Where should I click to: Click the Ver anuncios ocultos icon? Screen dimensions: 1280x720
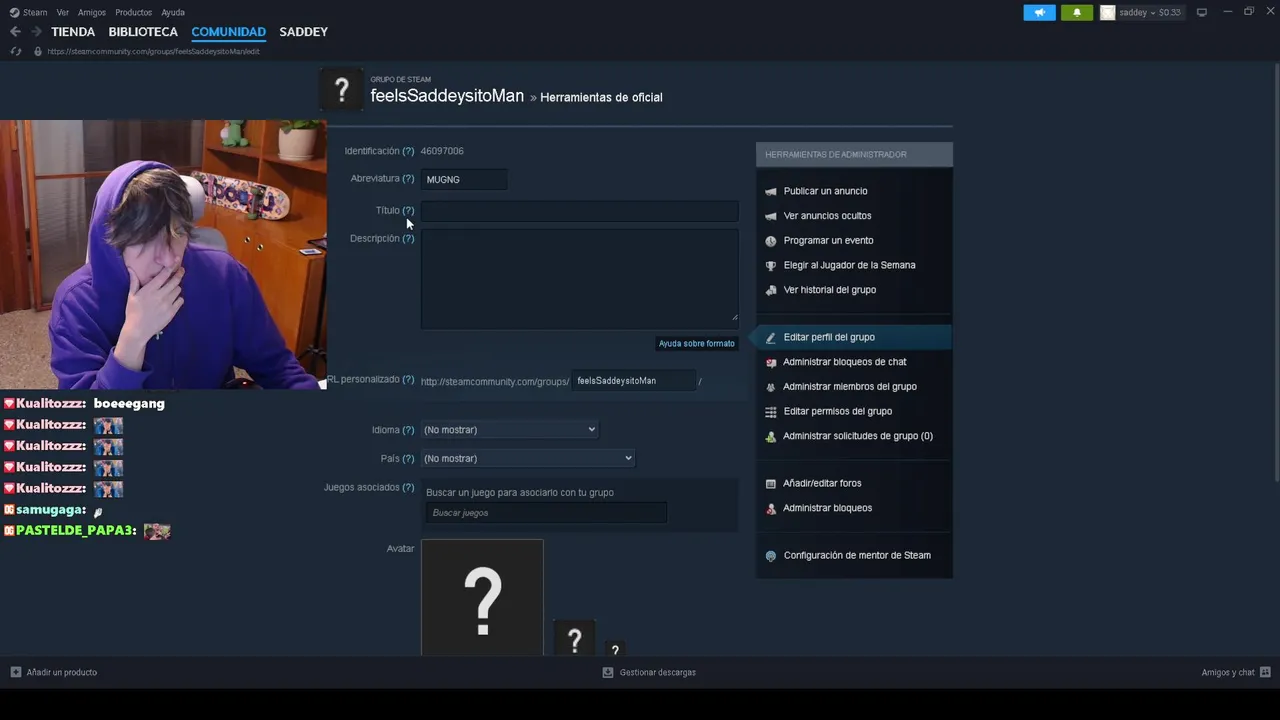pos(770,216)
